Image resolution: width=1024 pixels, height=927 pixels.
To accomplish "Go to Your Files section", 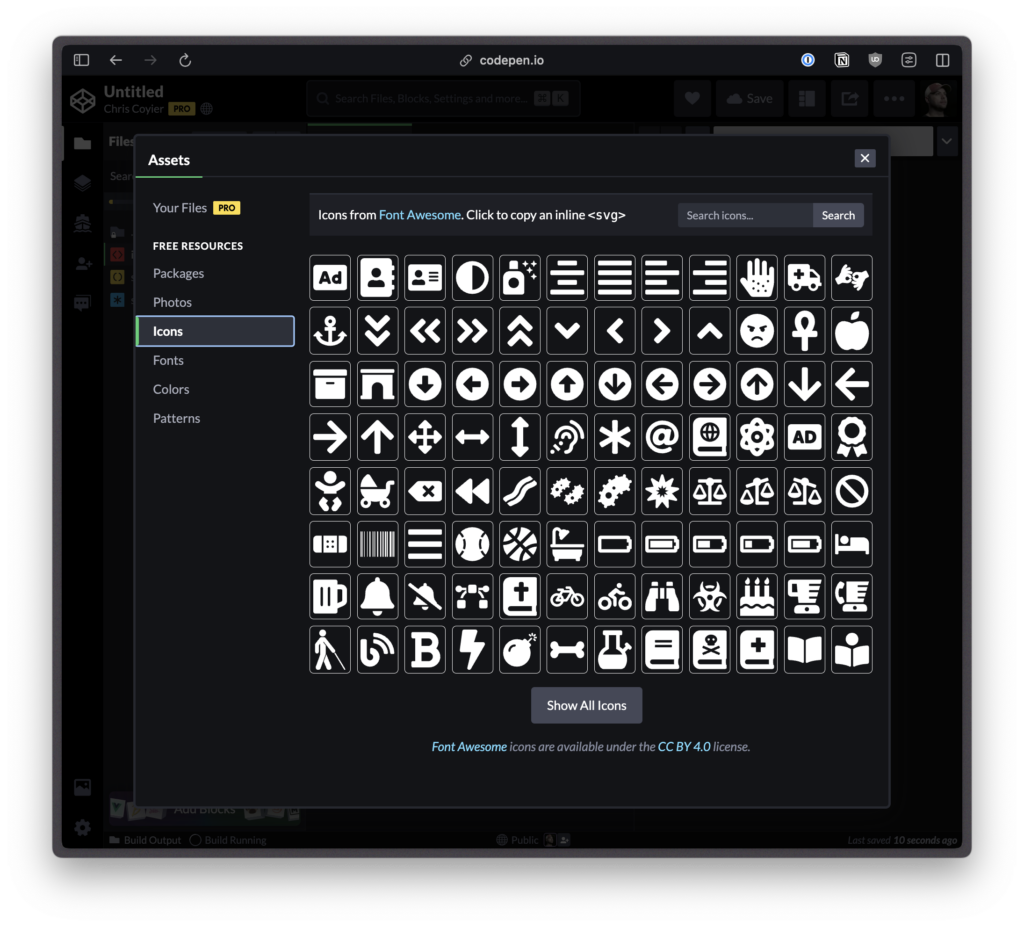I will 180,208.
